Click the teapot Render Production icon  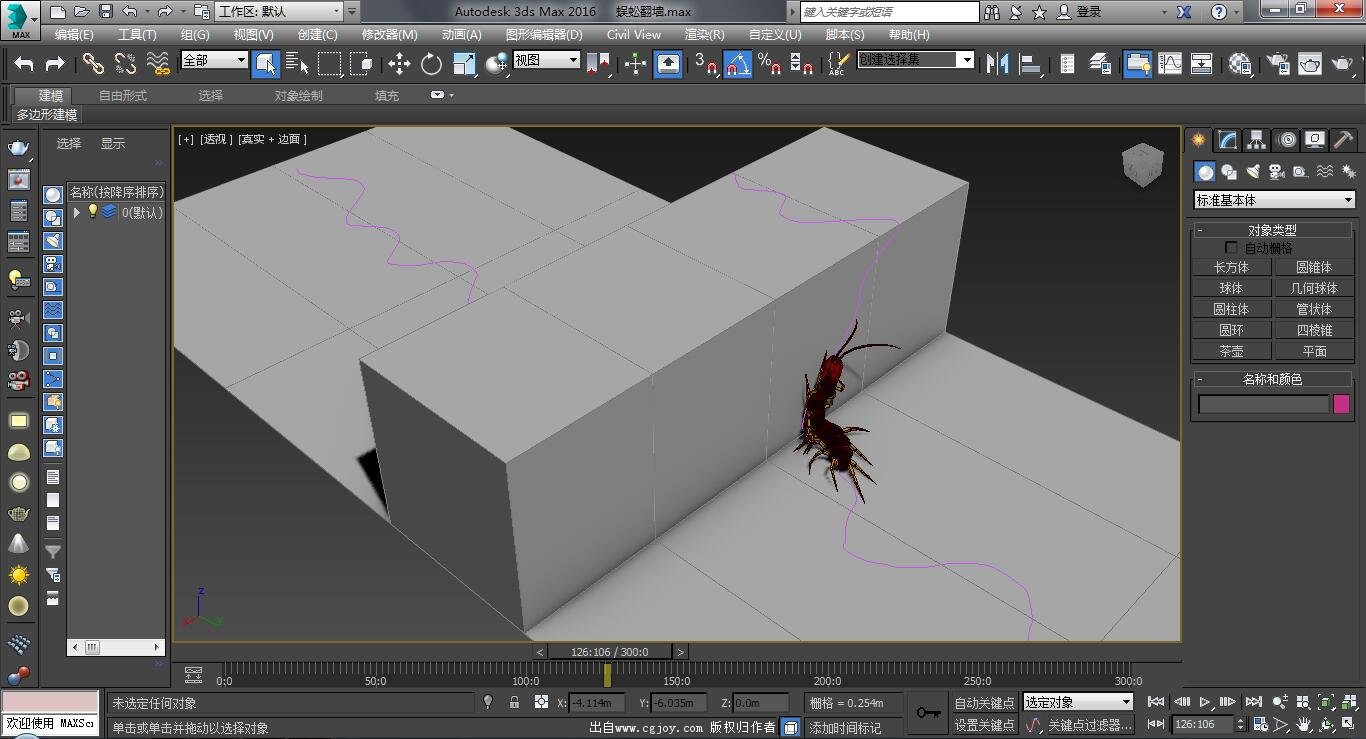[x=1341, y=64]
